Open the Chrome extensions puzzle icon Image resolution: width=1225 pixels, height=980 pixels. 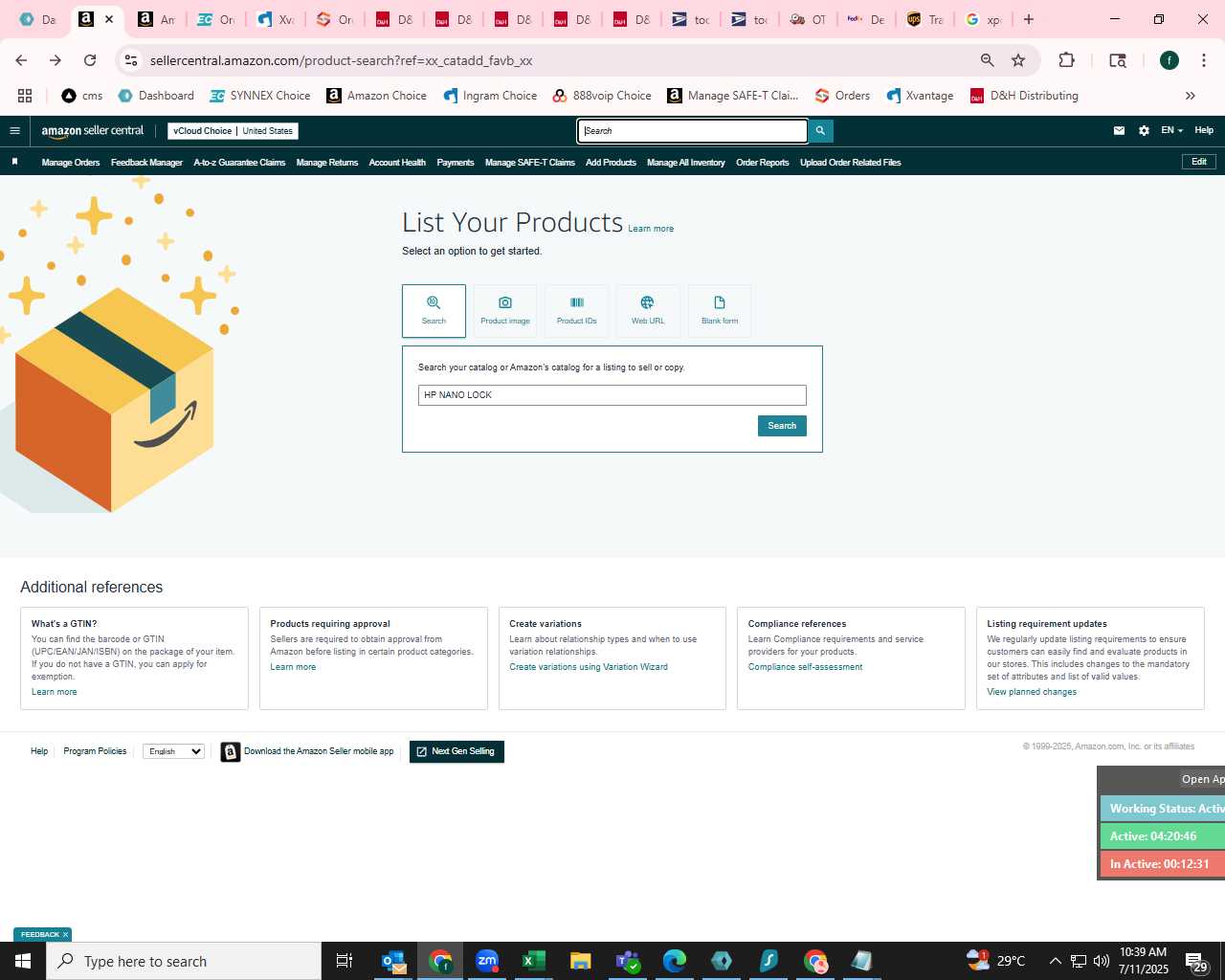(x=1066, y=60)
